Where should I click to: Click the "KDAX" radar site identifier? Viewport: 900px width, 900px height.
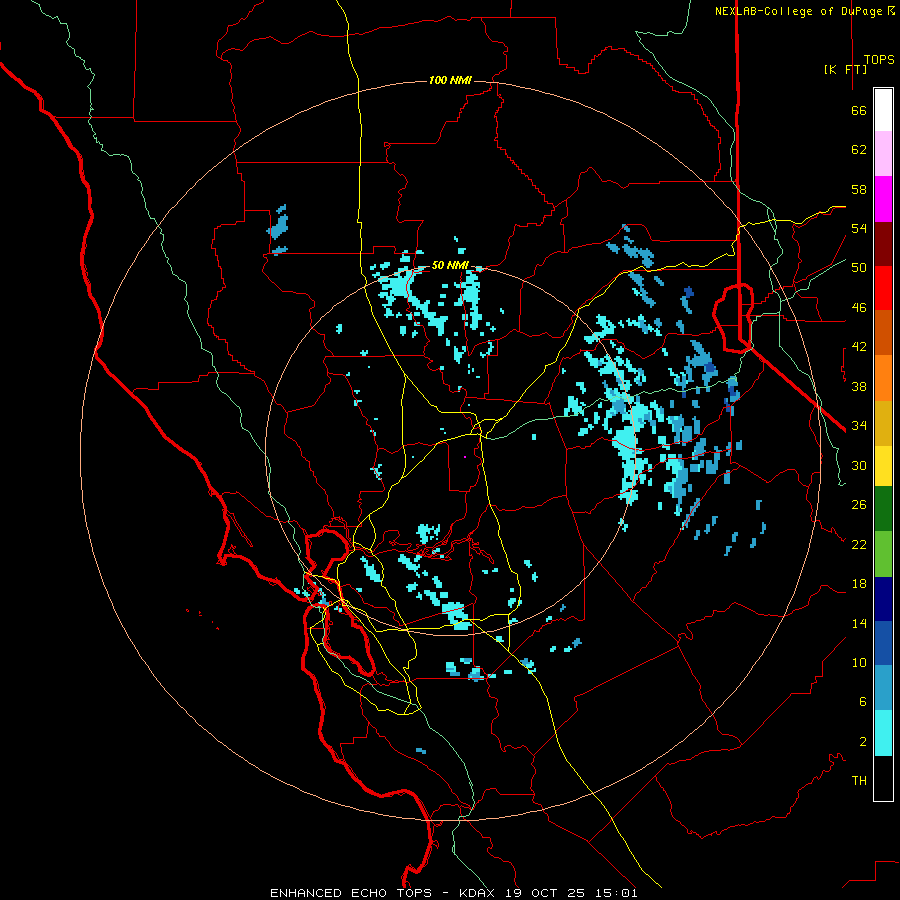point(479,893)
